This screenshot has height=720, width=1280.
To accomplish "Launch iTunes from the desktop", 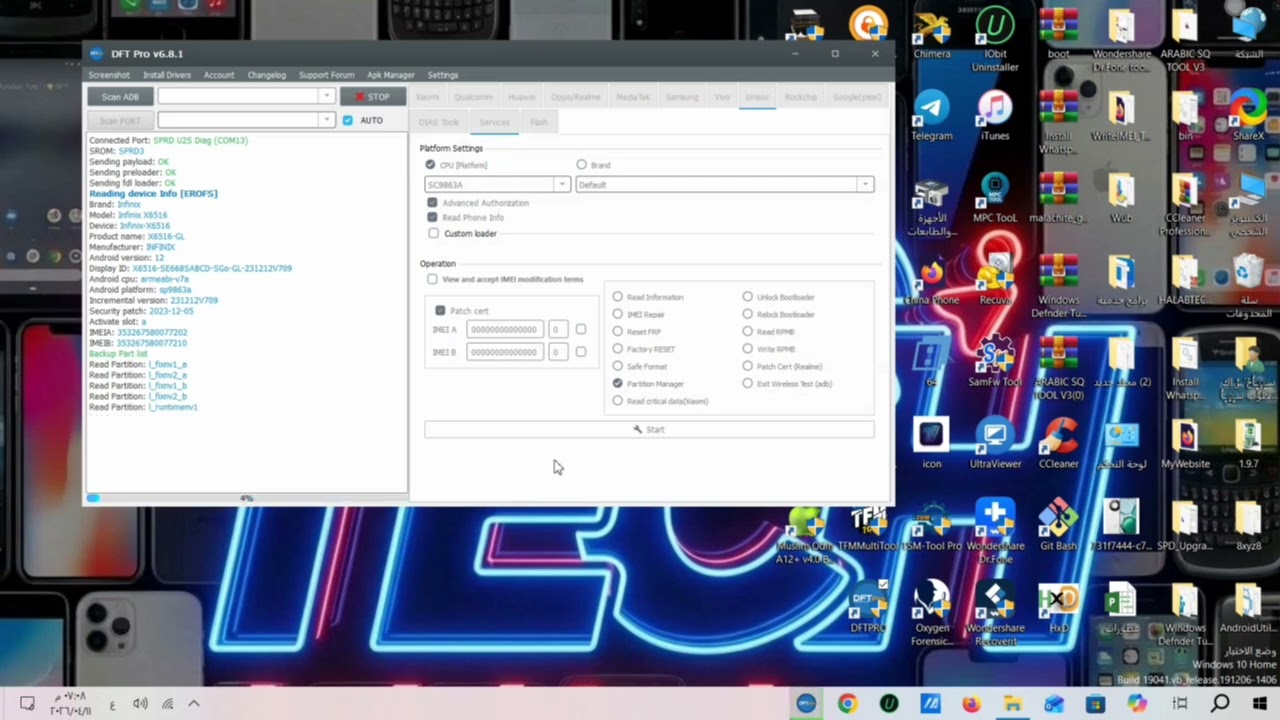I will click(994, 115).
